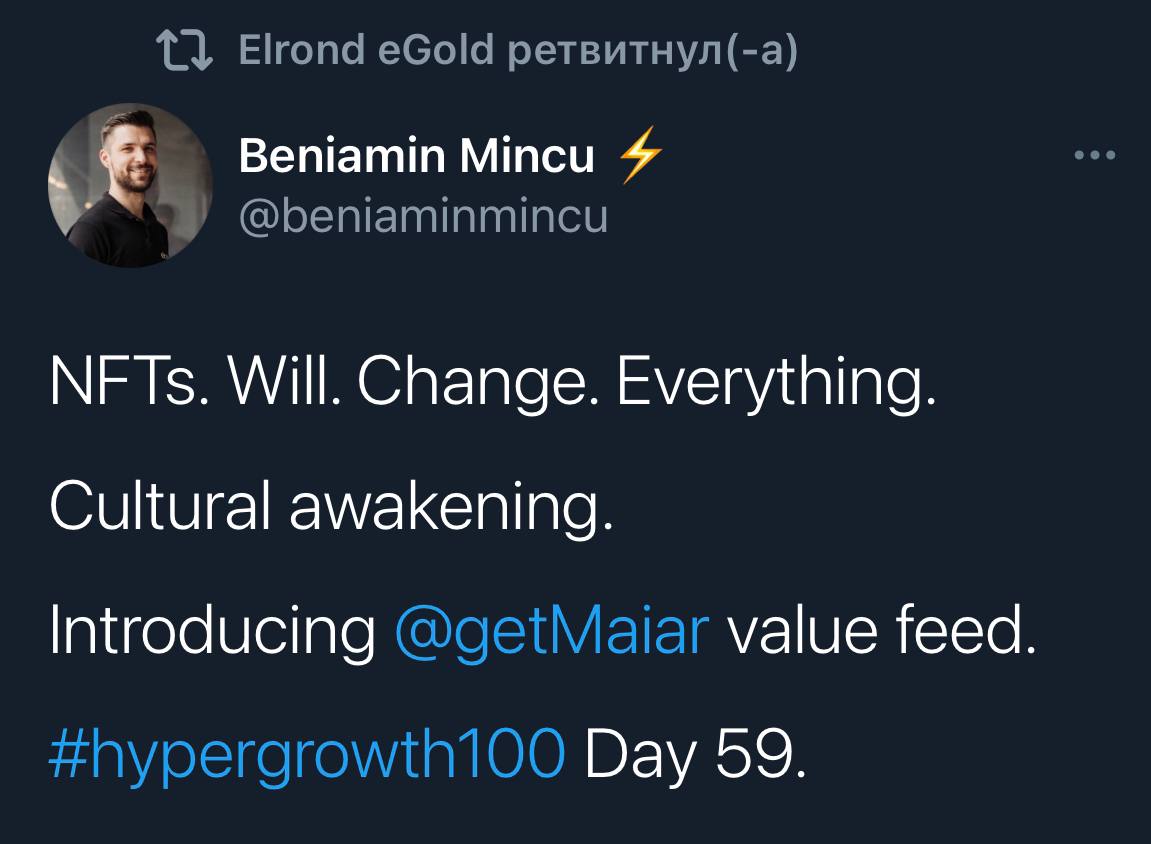Open the three-dot more options menu
The height and width of the screenshot is (844, 1151).
pyautogui.click(x=1094, y=156)
